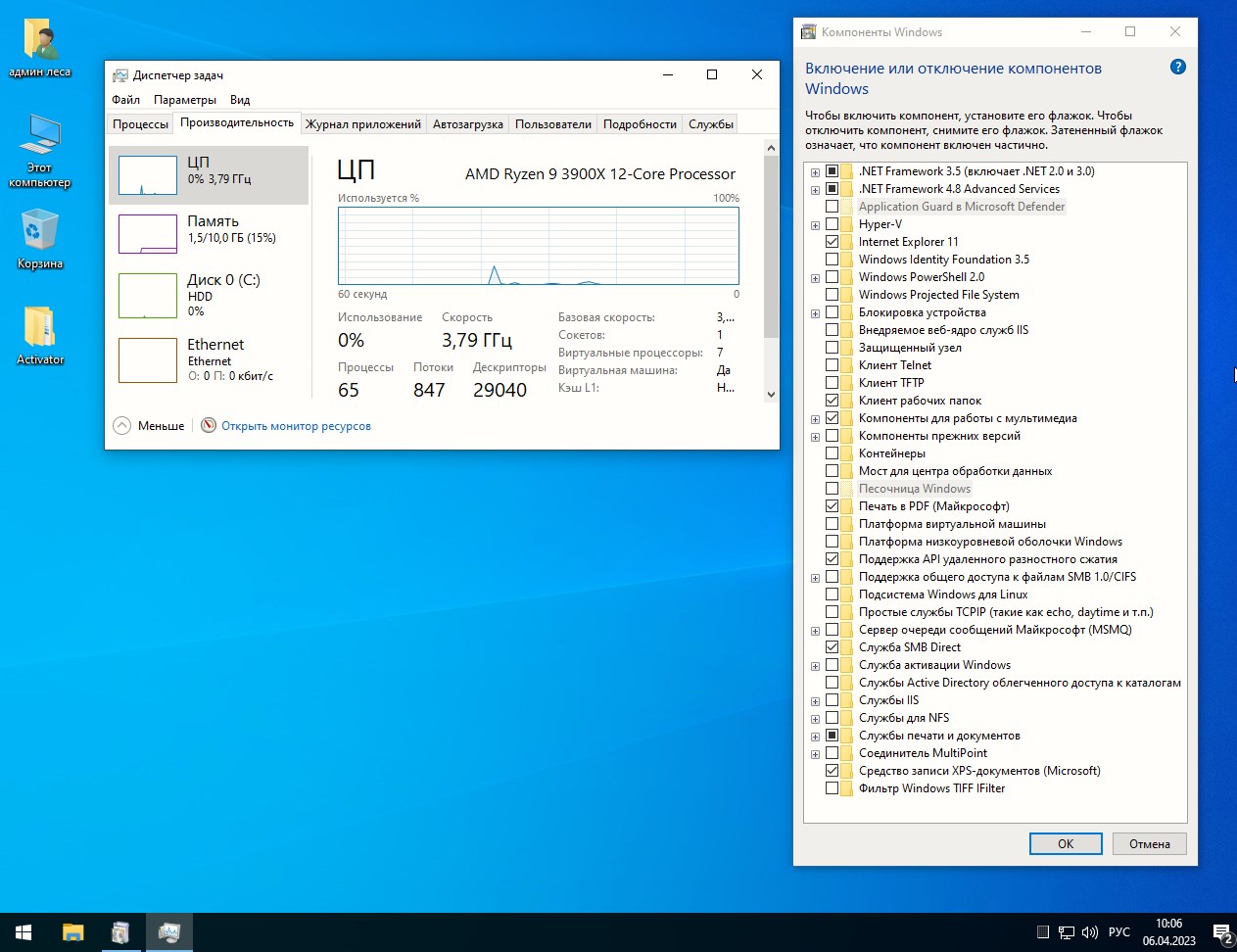Collapse Task Manager with the Меньше chevron
Image resolution: width=1237 pixels, height=952 pixels.
pos(122,426)
